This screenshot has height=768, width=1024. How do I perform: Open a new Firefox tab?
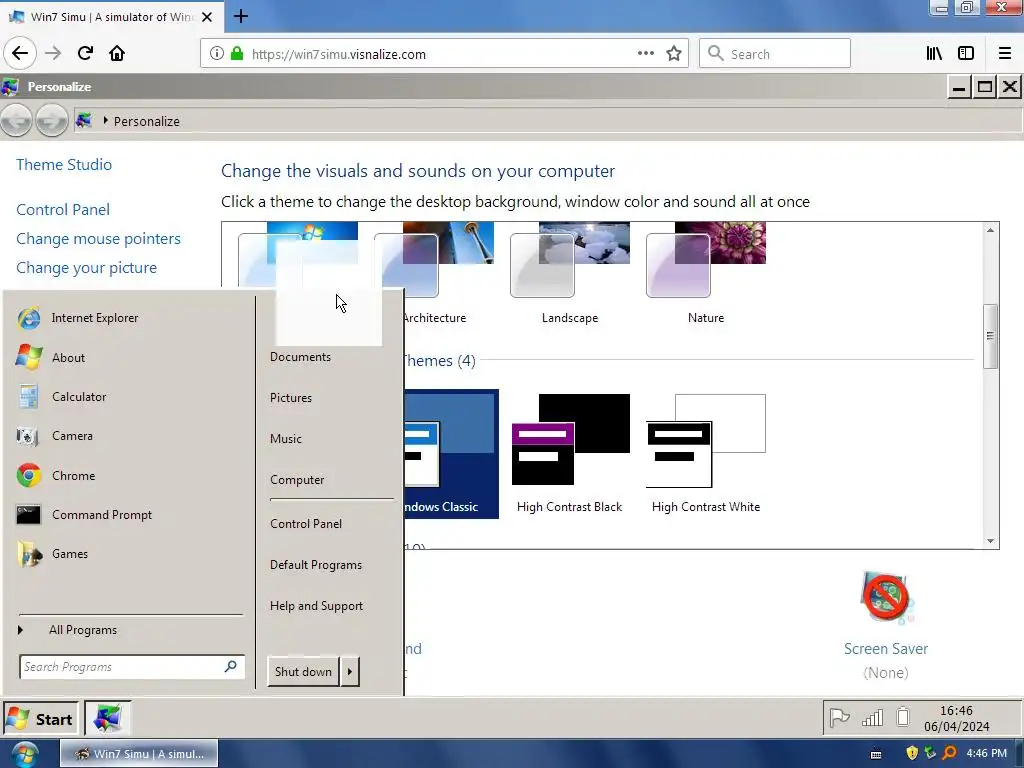[240, 16]
